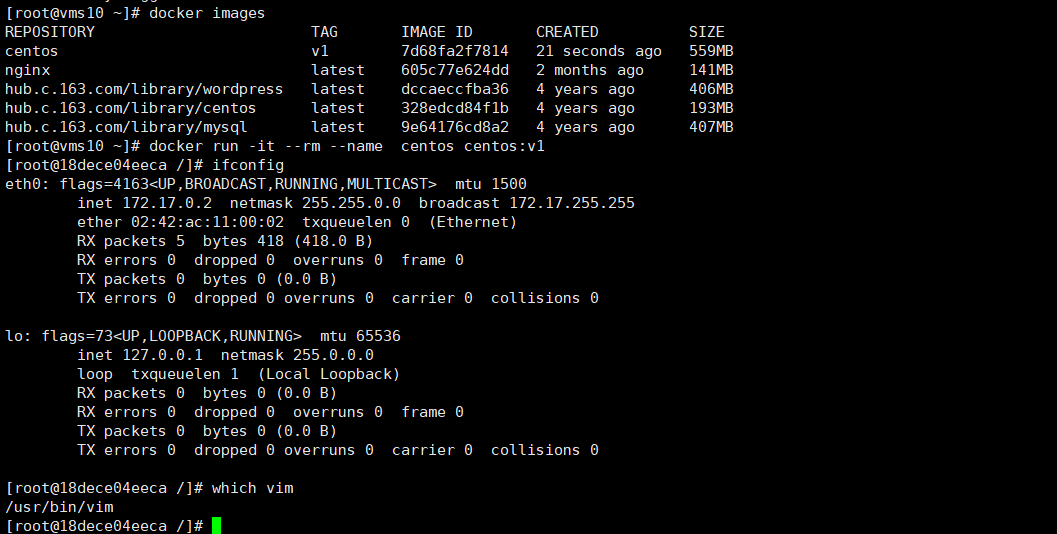Click the docker images command text
Image resolution: width=1057 pixels, height=534 pixels.
tap(207, 13)
